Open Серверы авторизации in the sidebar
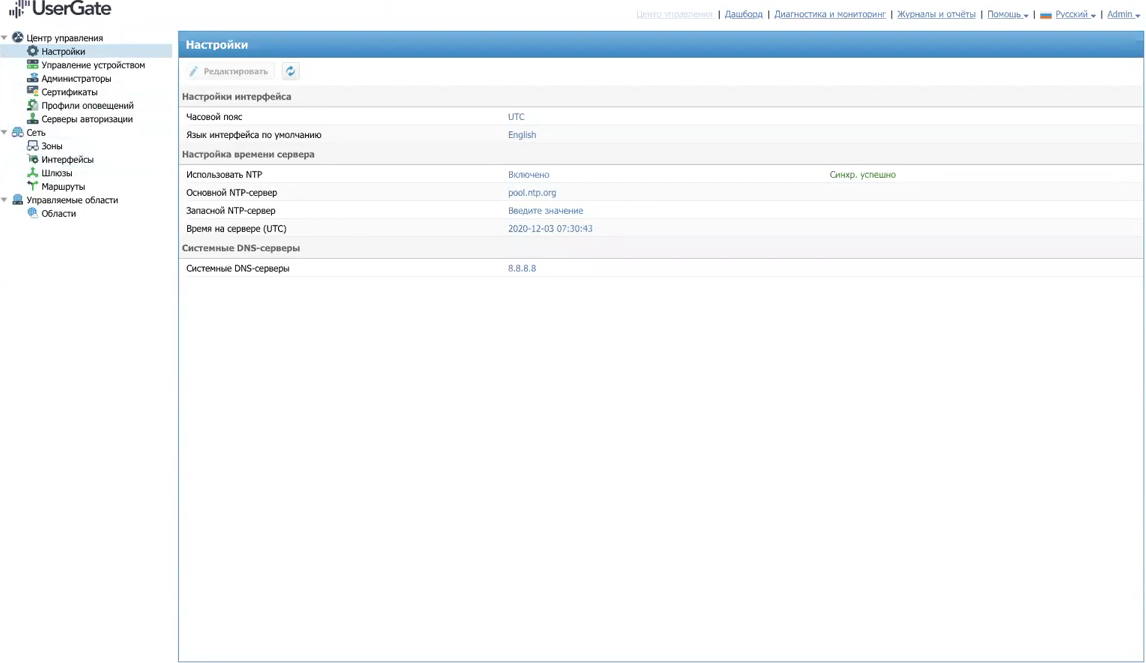Viewport: 1146px width, 663px height. (x=87, y=119)
